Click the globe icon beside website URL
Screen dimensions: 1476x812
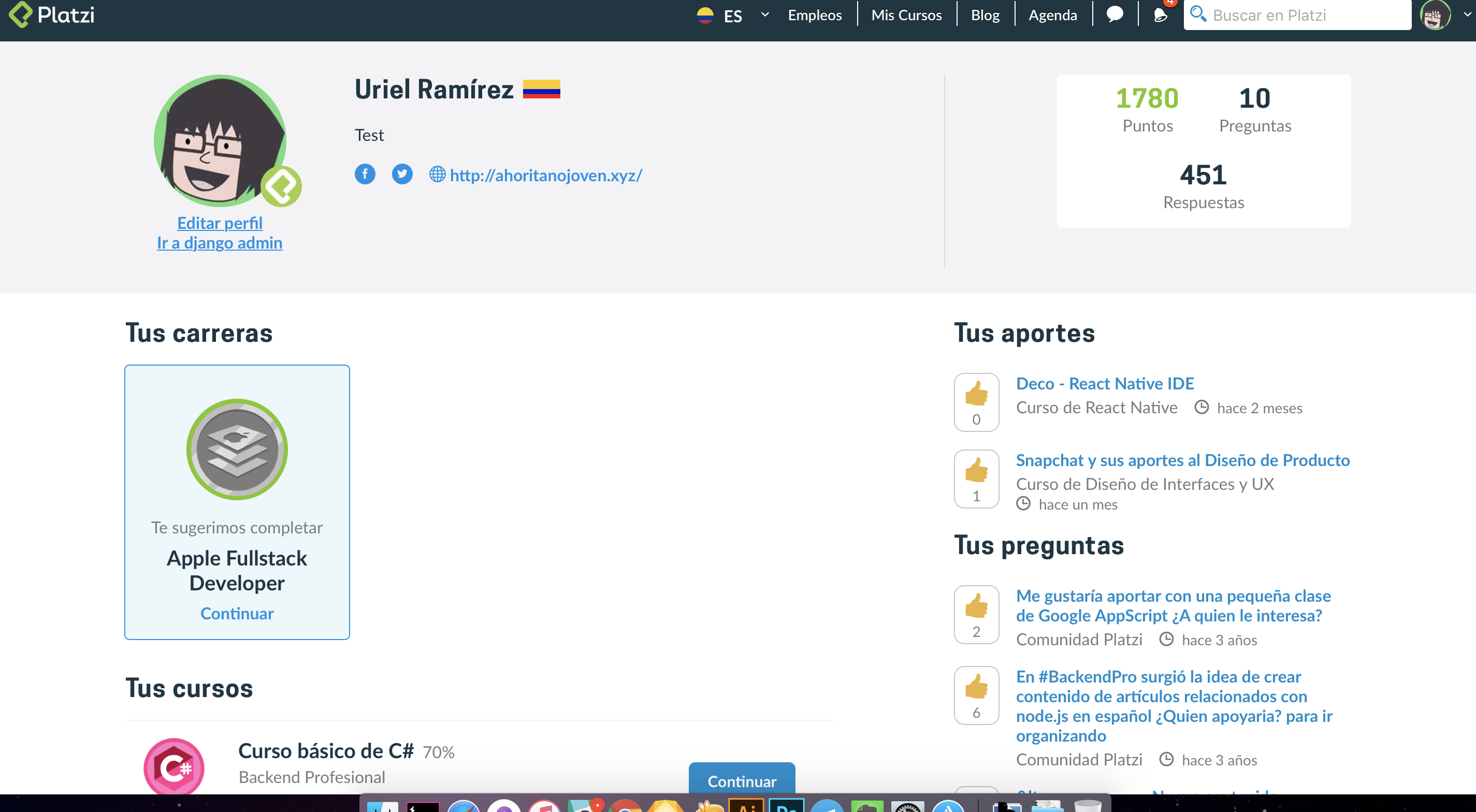pos(437,174)
